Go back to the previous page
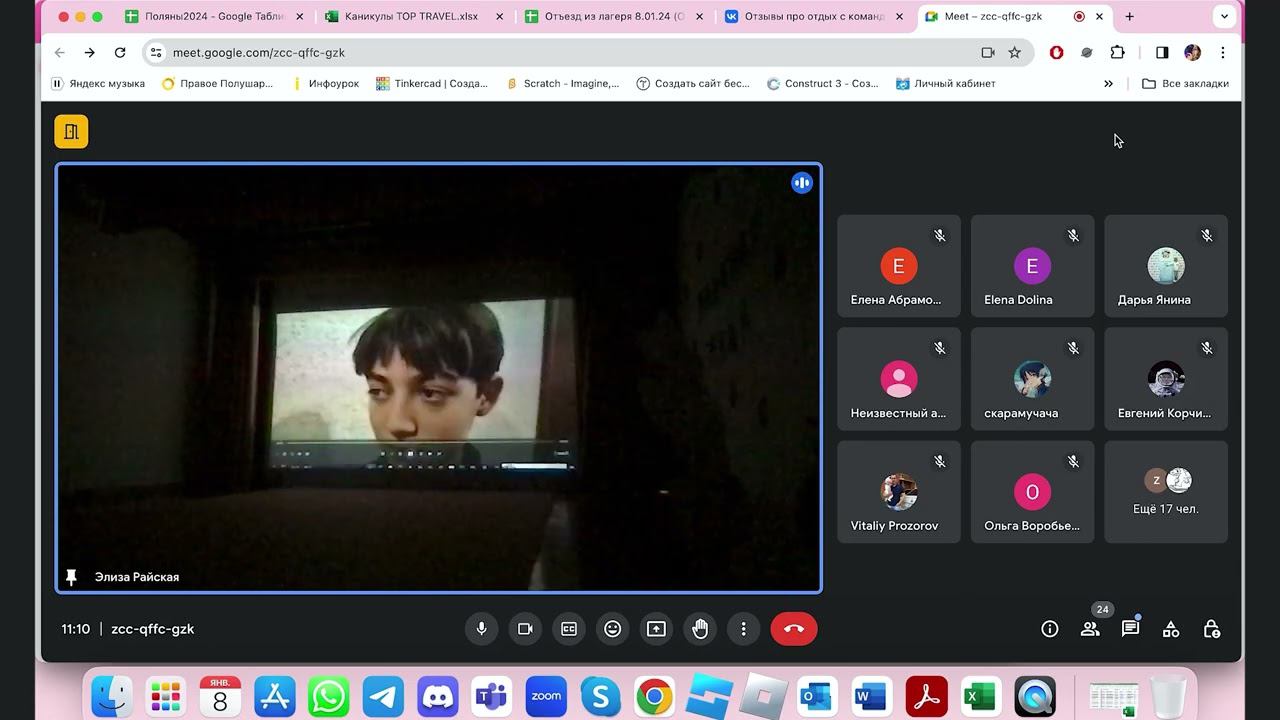1280x720 pixels. [60, 52]
